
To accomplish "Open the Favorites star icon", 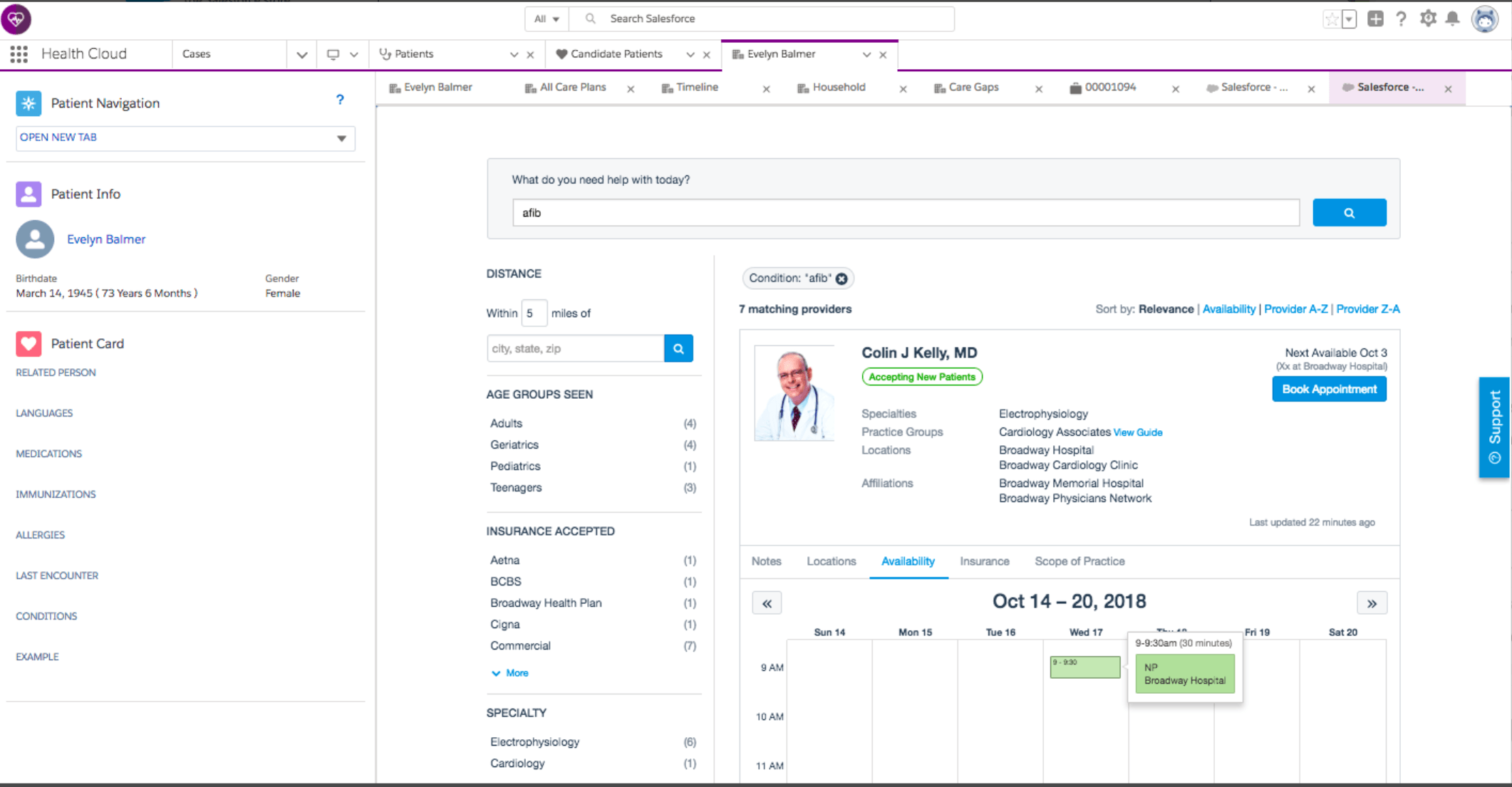I will pos(1331,19).
